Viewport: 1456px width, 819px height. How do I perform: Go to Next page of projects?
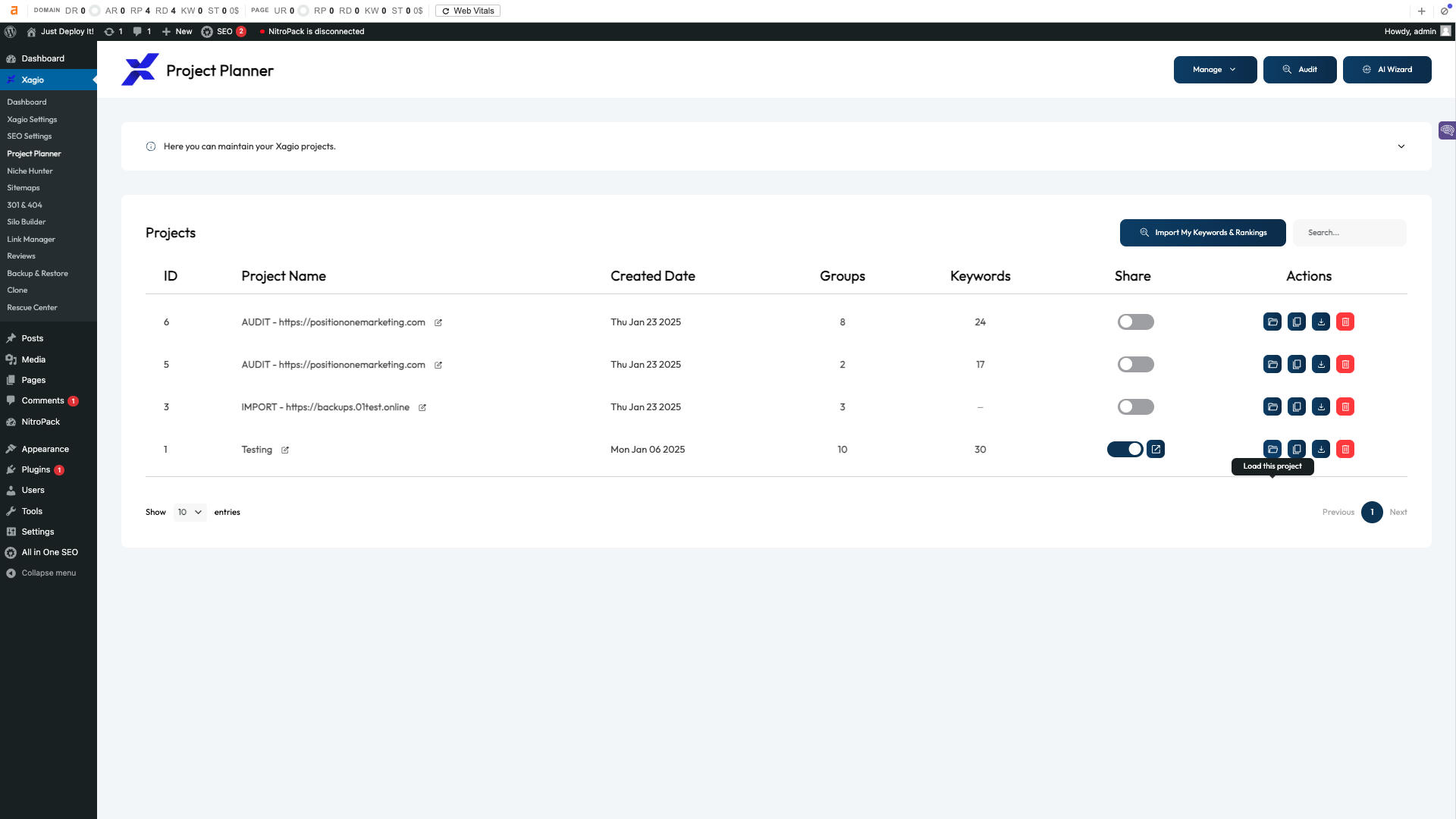1398,513
